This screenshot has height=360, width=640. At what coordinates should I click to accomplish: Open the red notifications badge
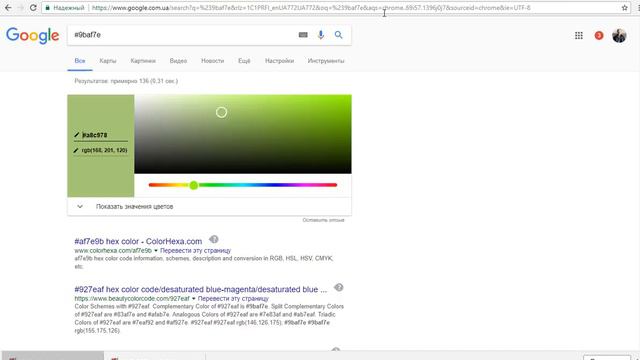(x=599, y=36)
